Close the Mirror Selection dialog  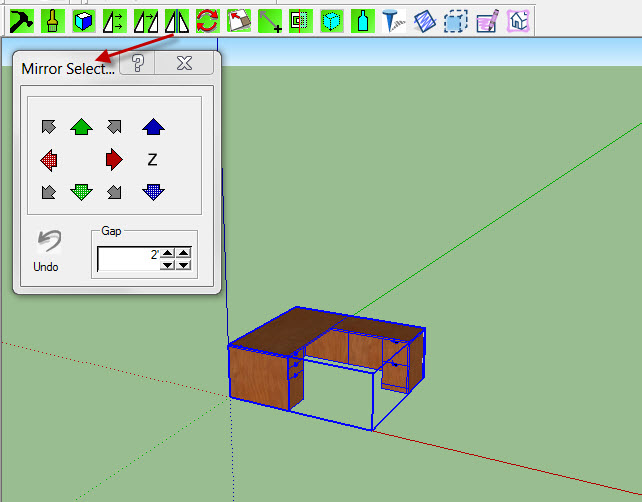pyautogui.click(x=184, y=63)
